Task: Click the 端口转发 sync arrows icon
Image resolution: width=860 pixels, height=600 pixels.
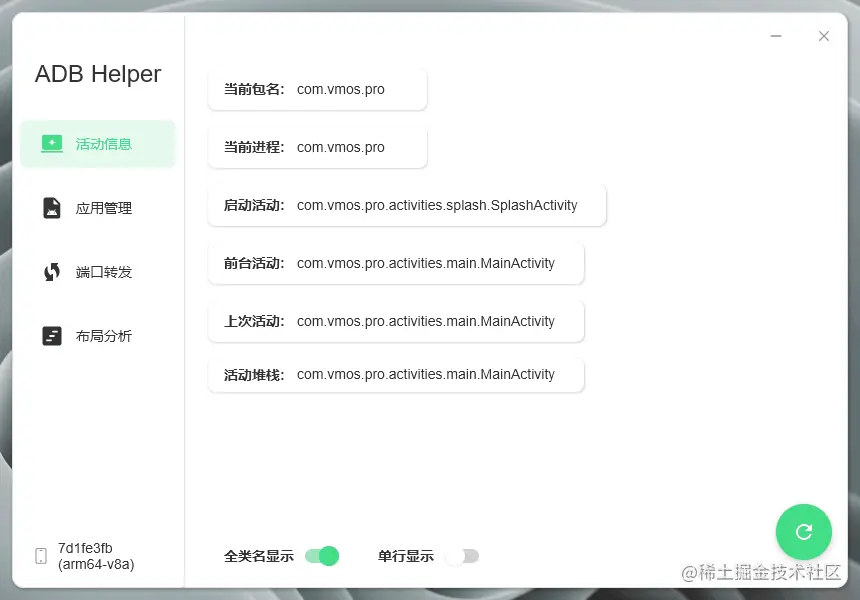Action: (x=52, y=271)
